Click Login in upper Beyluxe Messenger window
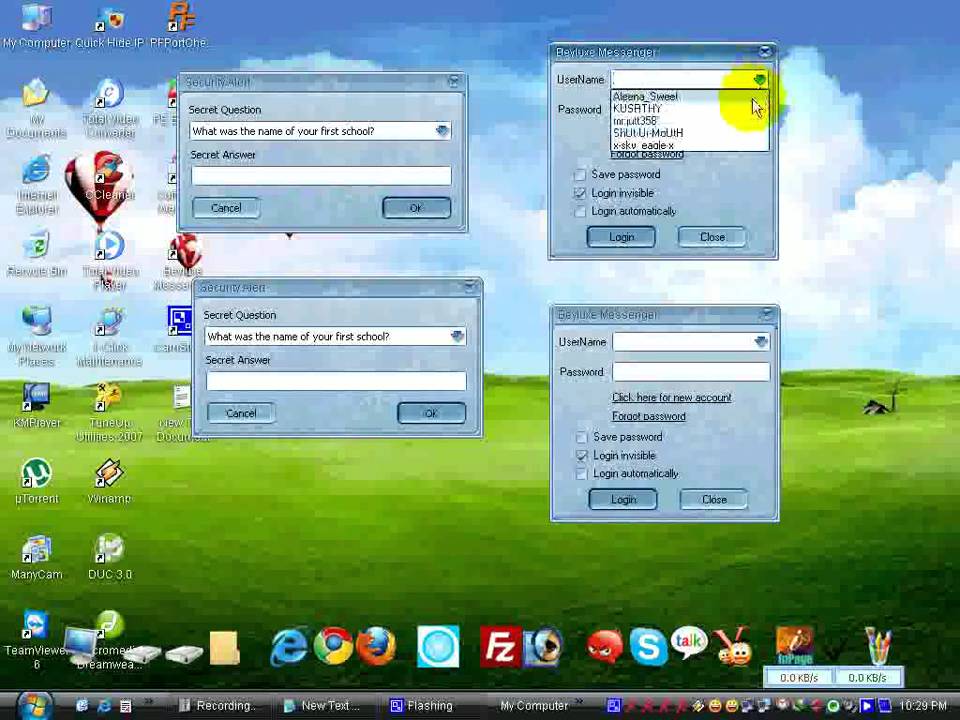960x720 pixels. (621, 237)
